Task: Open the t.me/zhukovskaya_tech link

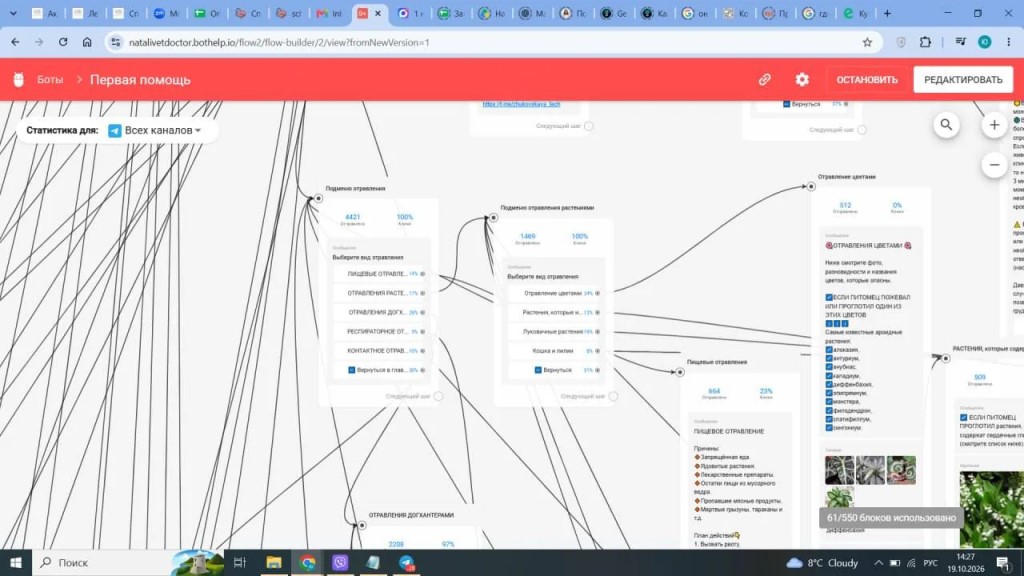Action: pyautogui.click(x=521, y=104)
